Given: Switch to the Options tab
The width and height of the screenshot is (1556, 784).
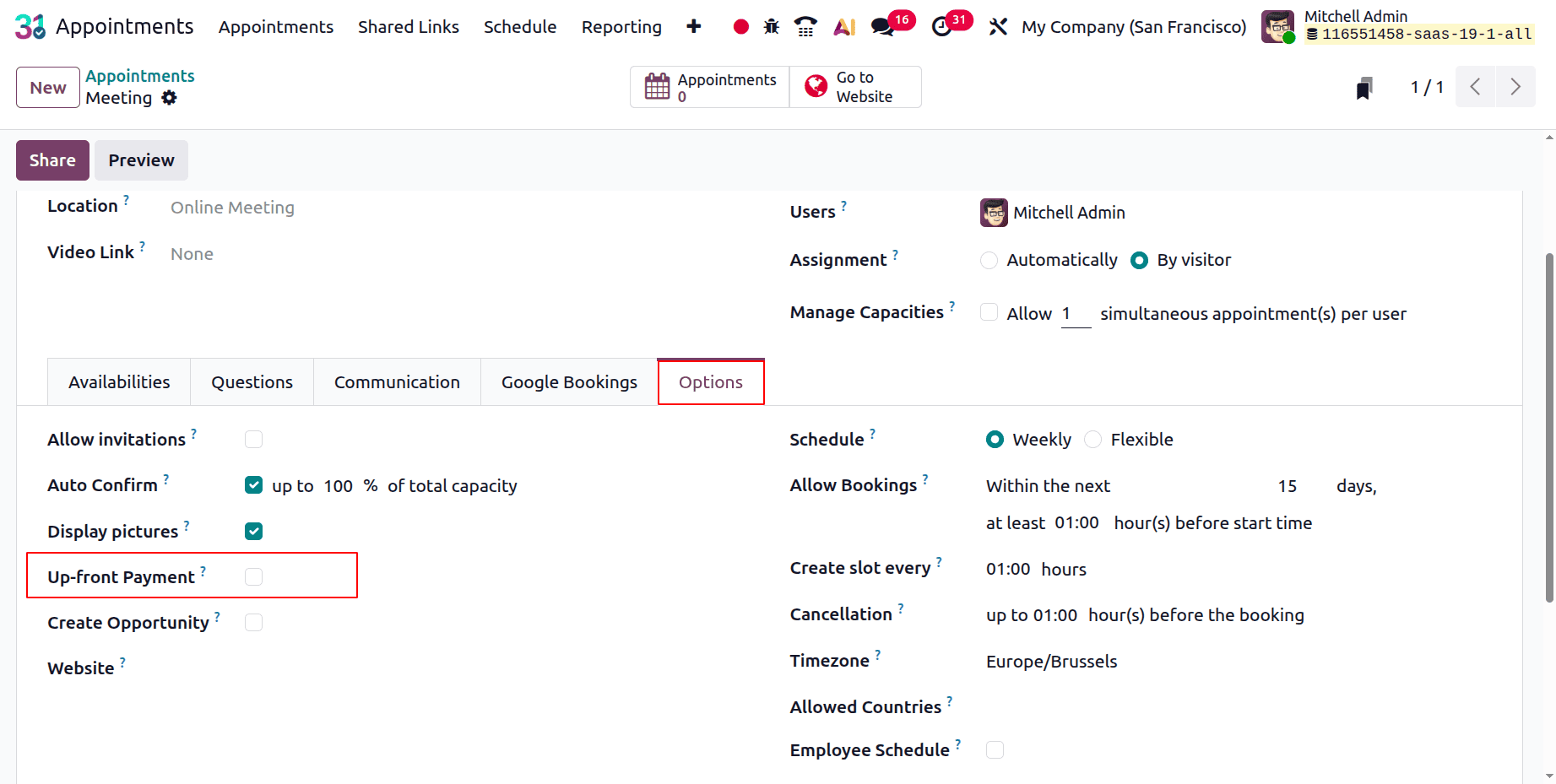Looking at the screenshot, I should point(711,382).
